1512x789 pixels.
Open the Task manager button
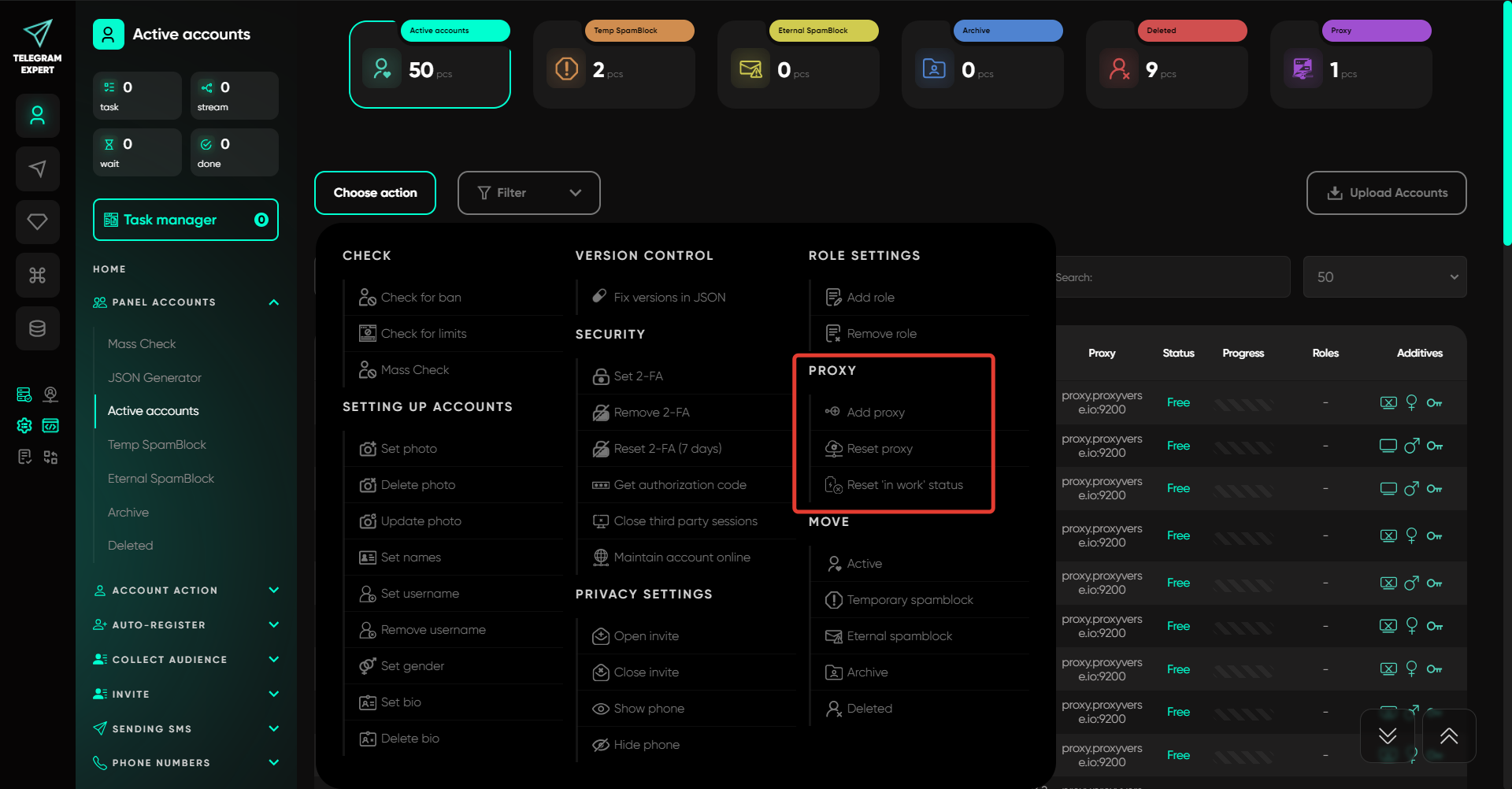click(185, 220)
